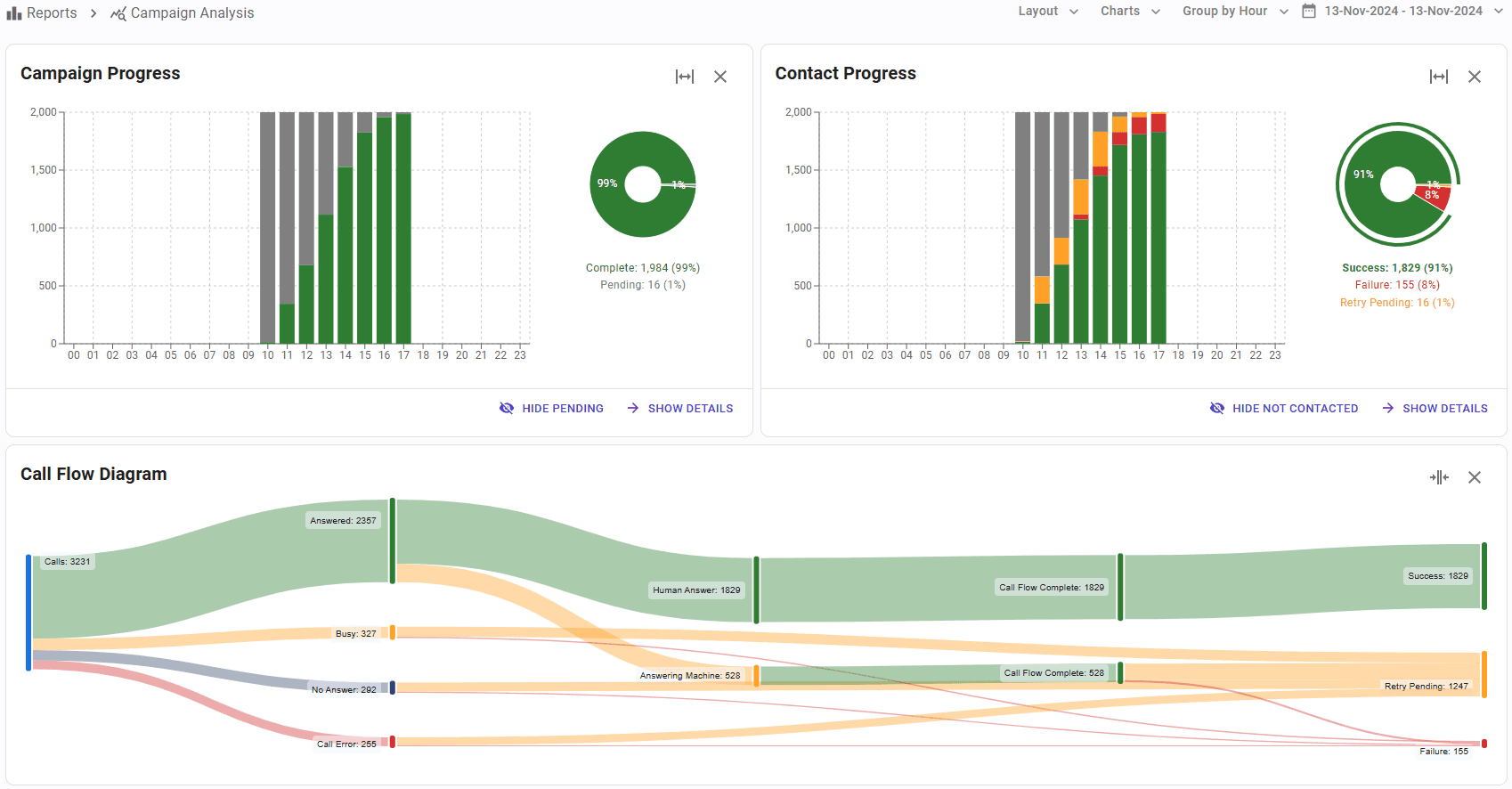This screenshot has width=1512, height=789.
Task: Select Campaign Analysis breadcrumb item
Action: click(191, 13)
